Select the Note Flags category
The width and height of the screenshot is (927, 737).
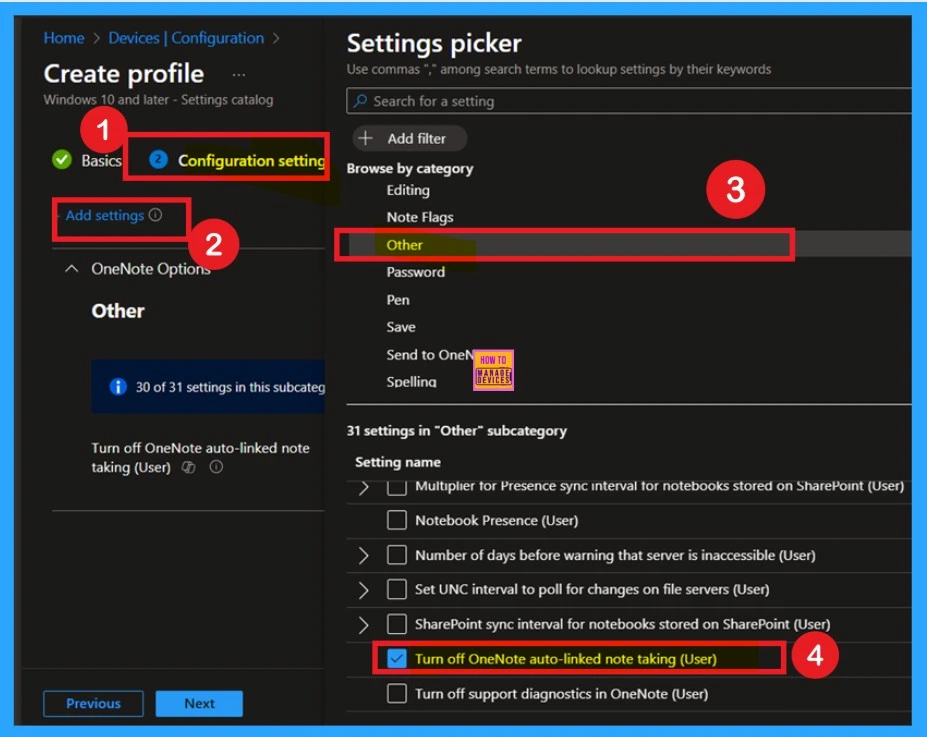(x=420, y=217)
